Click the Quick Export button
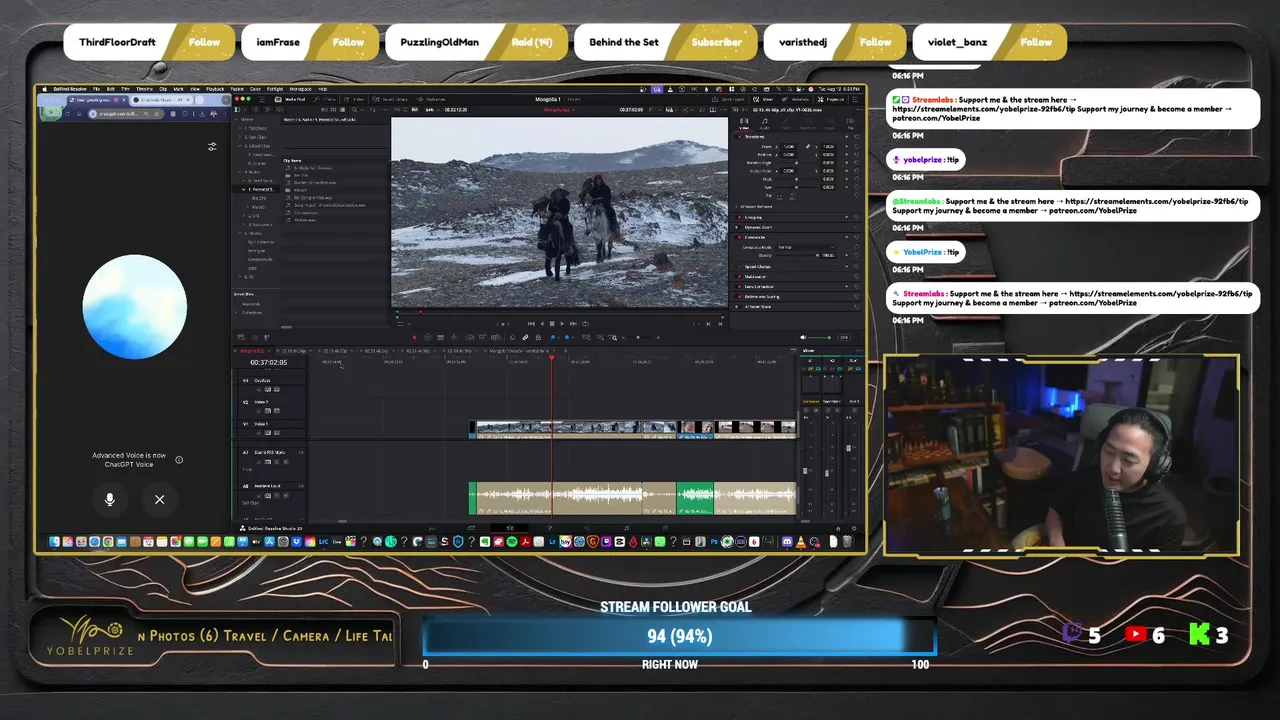Viewport: 1280px width, 720px height. (728, 99)
